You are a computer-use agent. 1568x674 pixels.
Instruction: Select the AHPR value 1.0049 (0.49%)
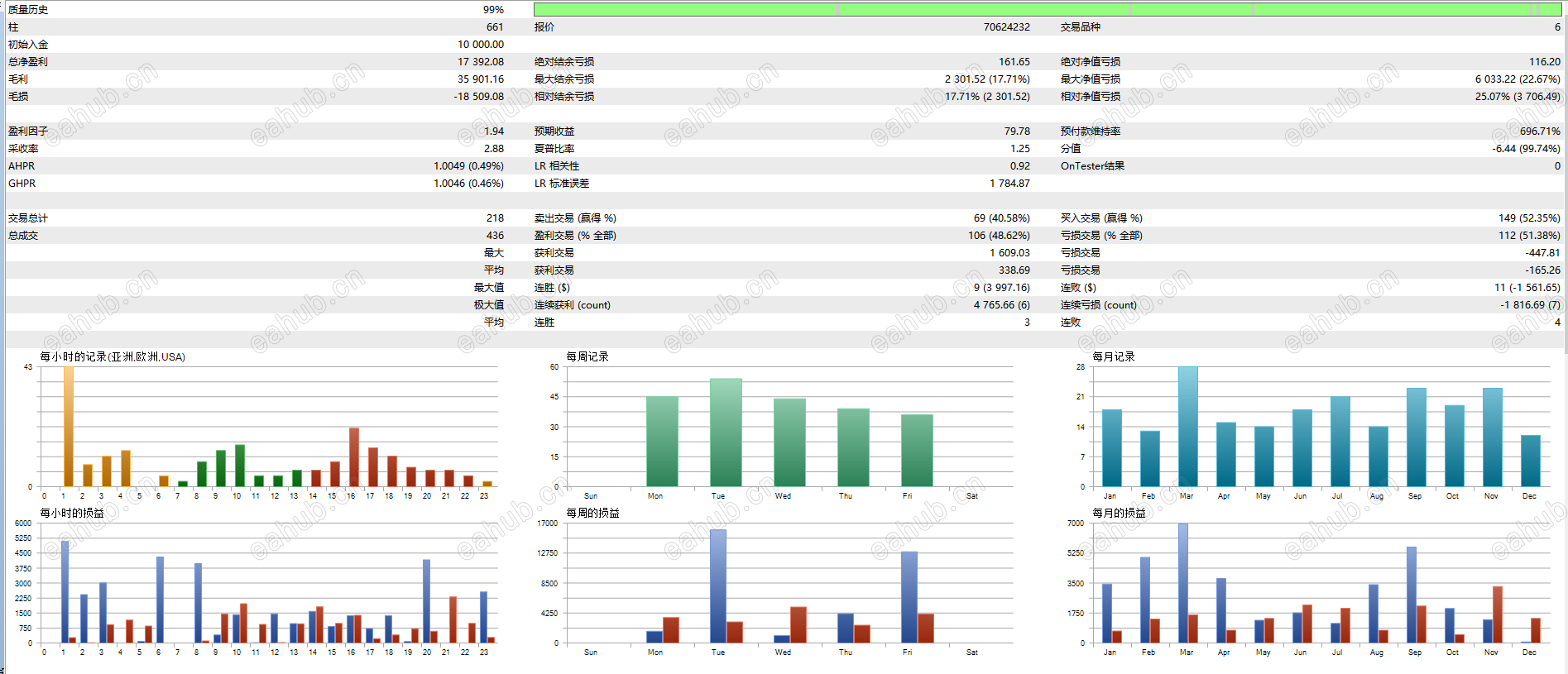468,166
